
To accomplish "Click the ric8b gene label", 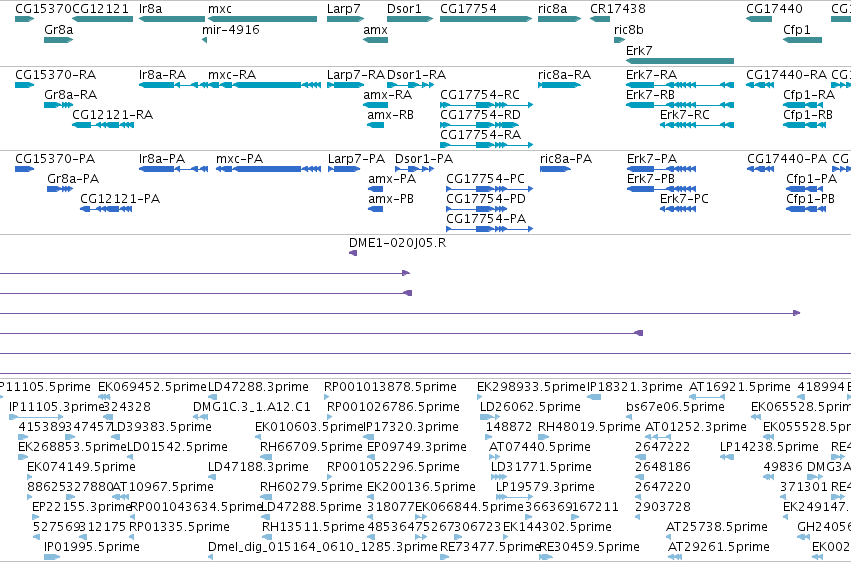I will pyautogui.click(x=628, y=30).
